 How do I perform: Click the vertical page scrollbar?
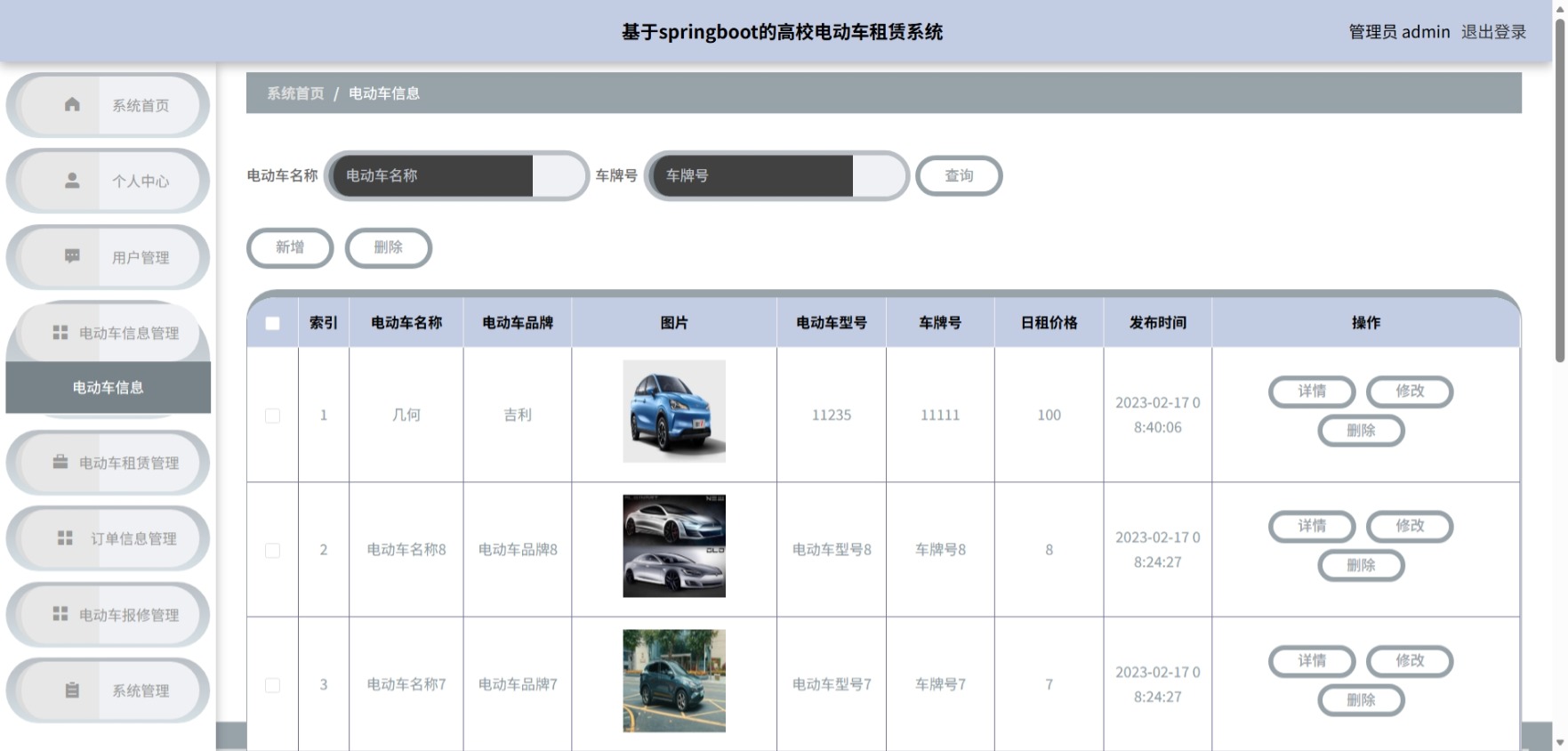coord(1559,191)
